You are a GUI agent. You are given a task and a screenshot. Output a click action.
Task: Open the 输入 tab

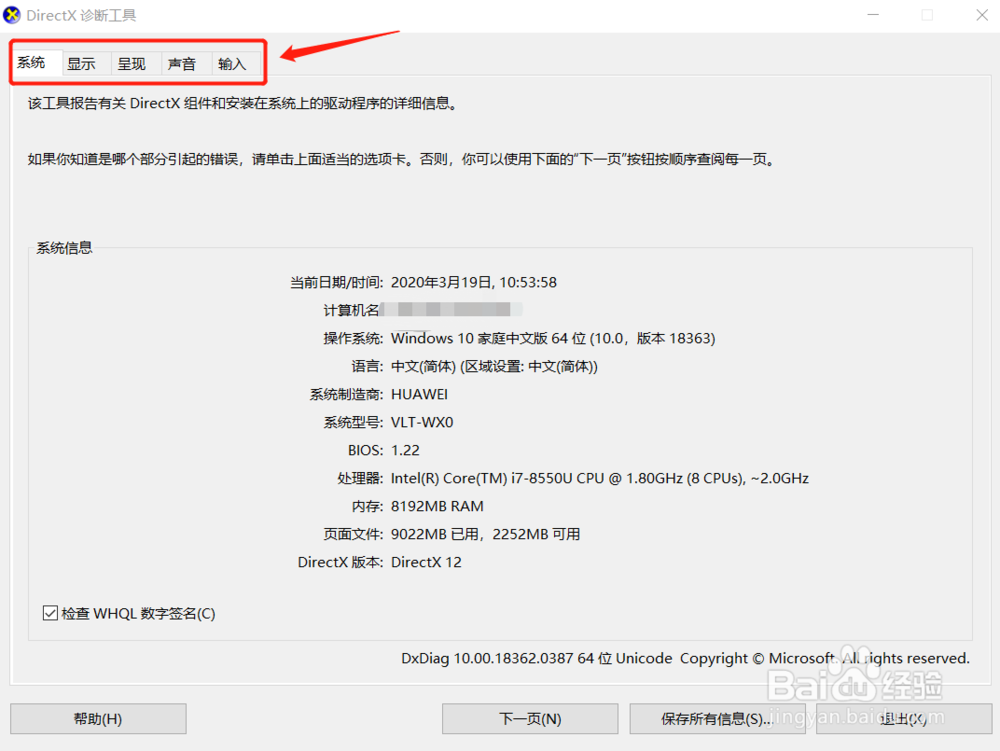click(x=236, y=64)
